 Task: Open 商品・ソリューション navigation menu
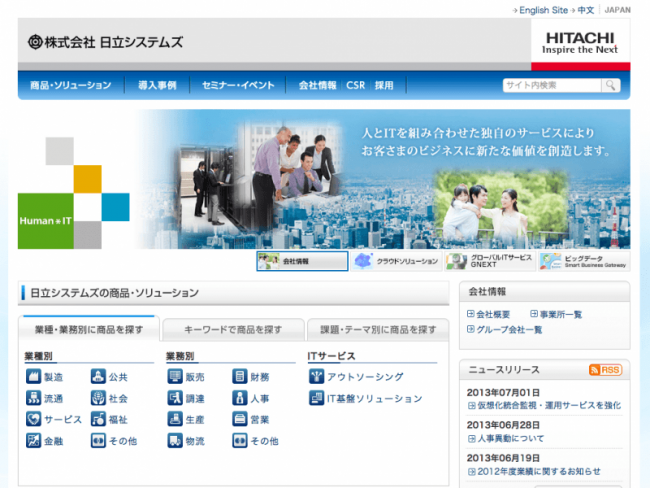(x=71, y=85)
